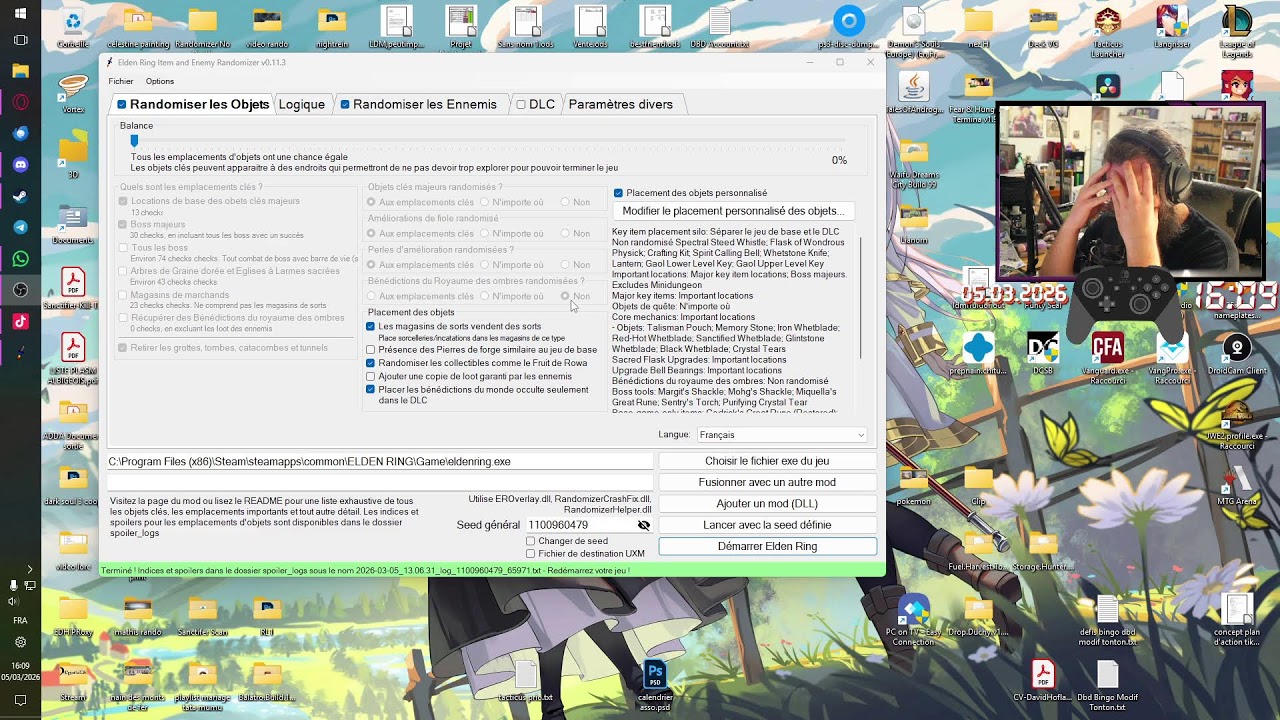Open WhatsApp from the taskbar
The image size is (1280, 720).
[x=21, y=259]
